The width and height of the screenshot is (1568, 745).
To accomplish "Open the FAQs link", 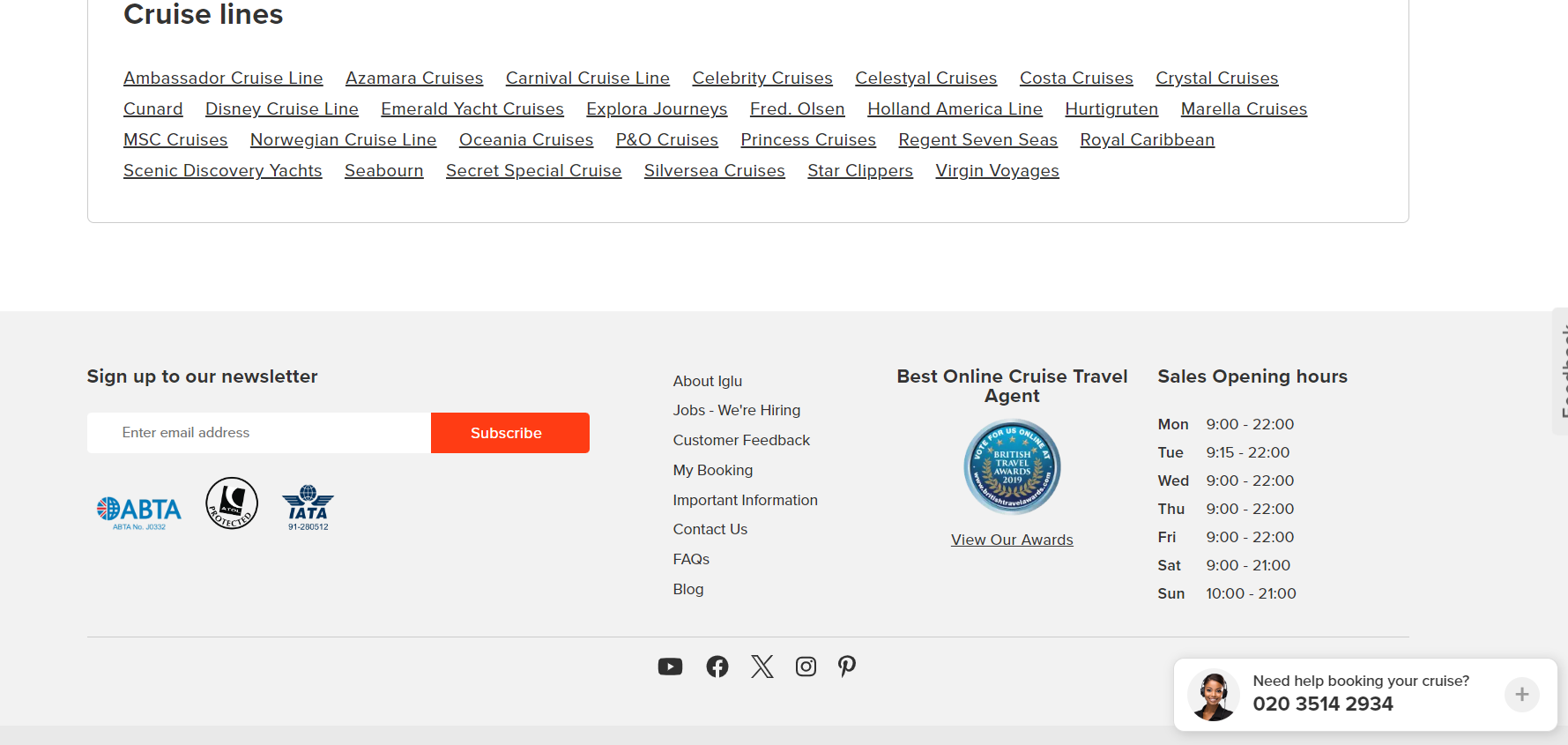I will [x=691, y=559].
